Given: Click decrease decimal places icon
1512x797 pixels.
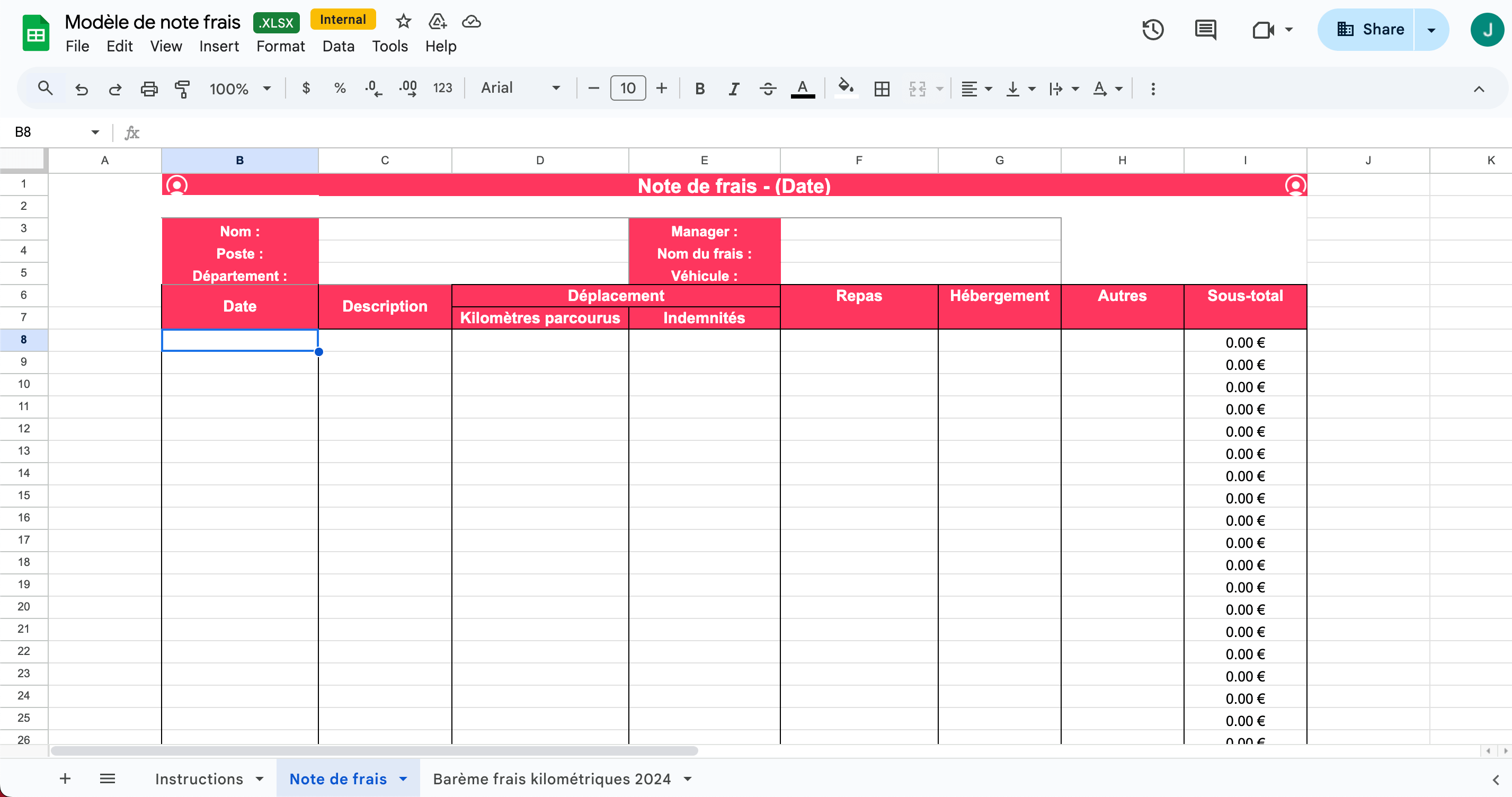Looking at the screenshot, I should point(373,88).
